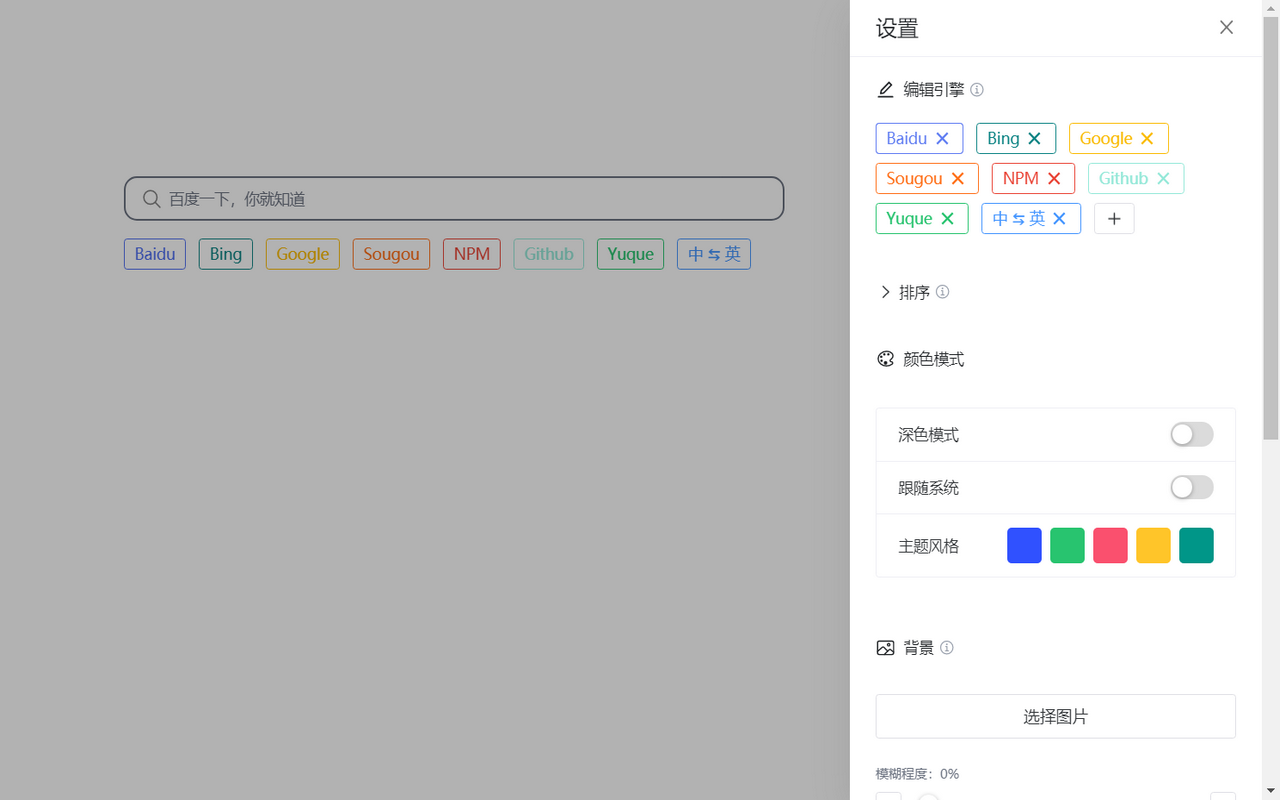
Task: Click the 选择图片 button
Action: point(1056,716)
